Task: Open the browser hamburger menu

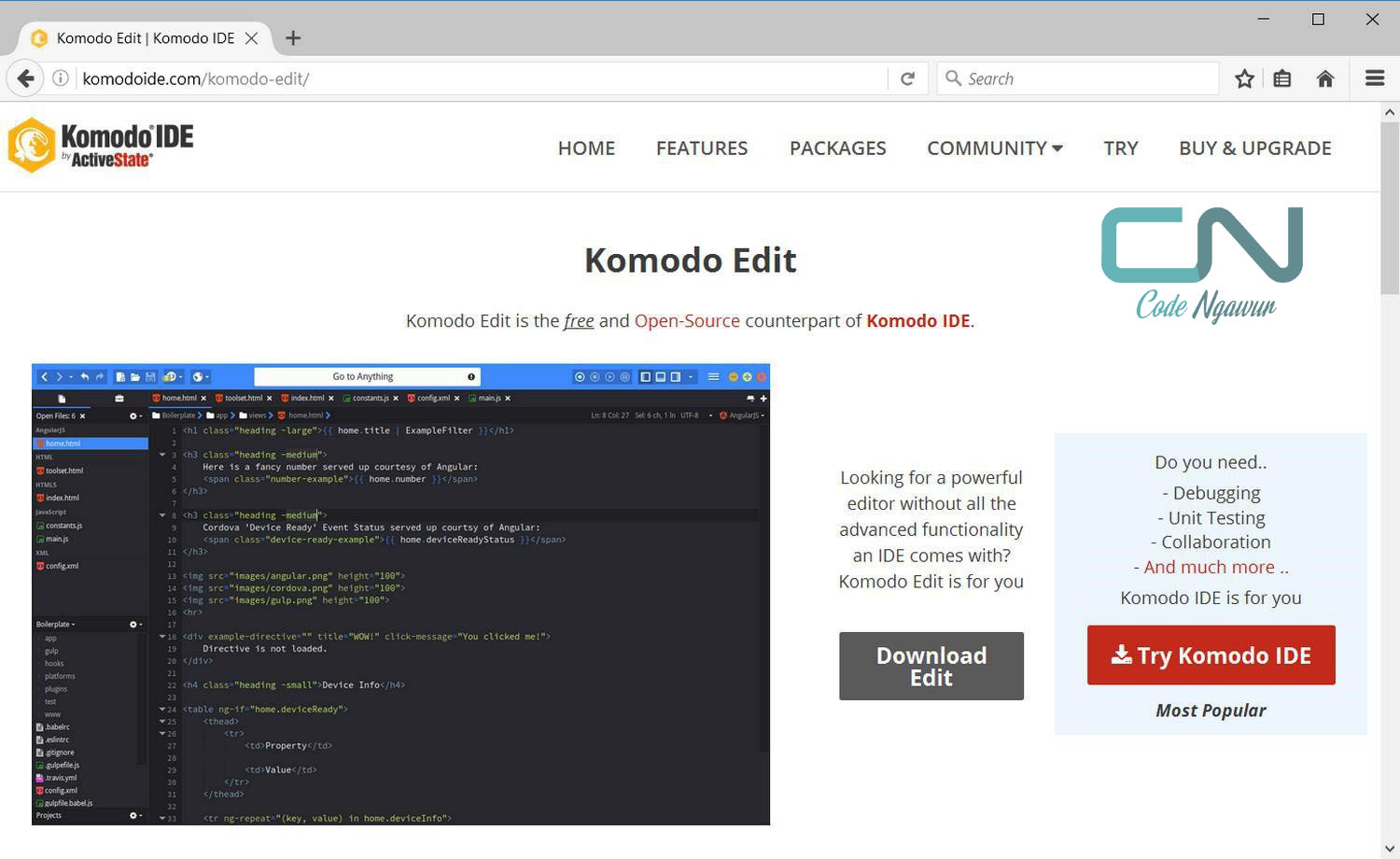Action: [x=1375, y=78]
